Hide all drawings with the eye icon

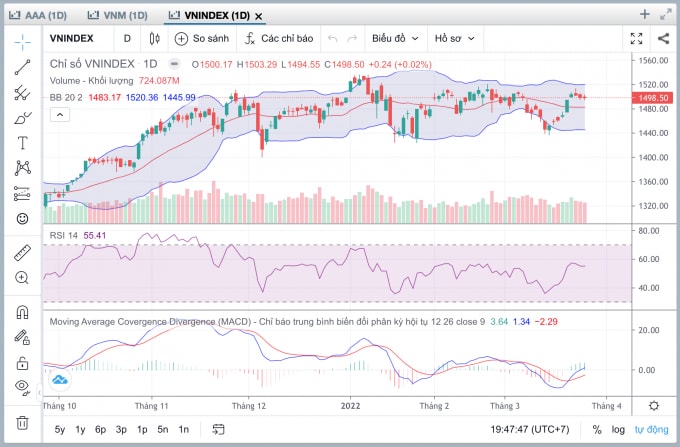[x=22, y=387]
